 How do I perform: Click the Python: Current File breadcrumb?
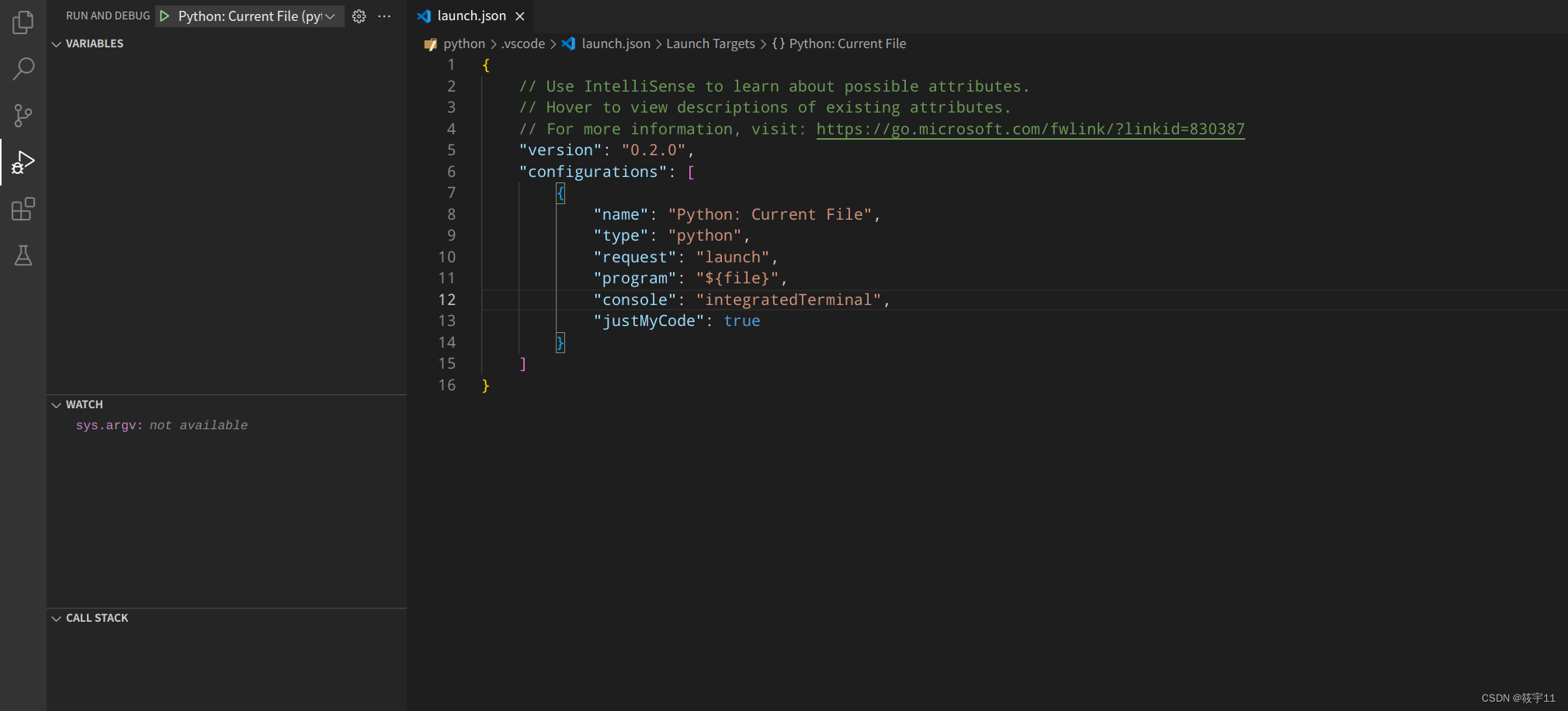847,43
